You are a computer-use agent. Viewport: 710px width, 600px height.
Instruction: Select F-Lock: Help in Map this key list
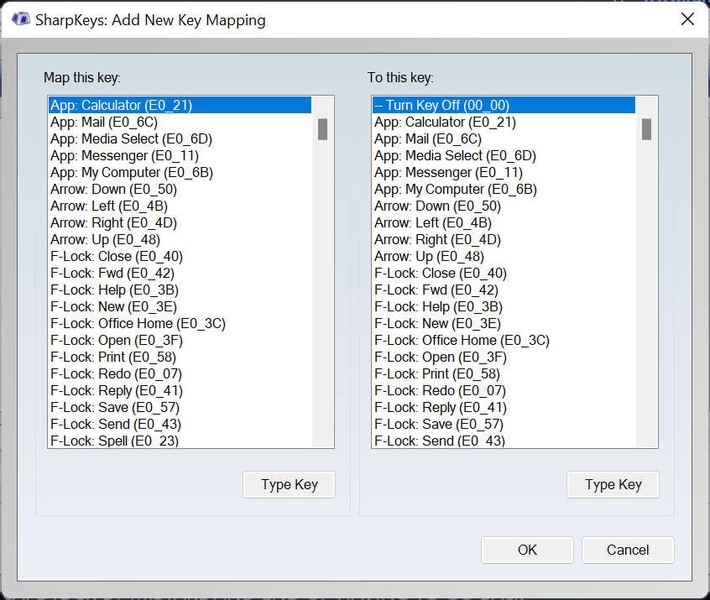pyautogui.click(x=180, y=289)
